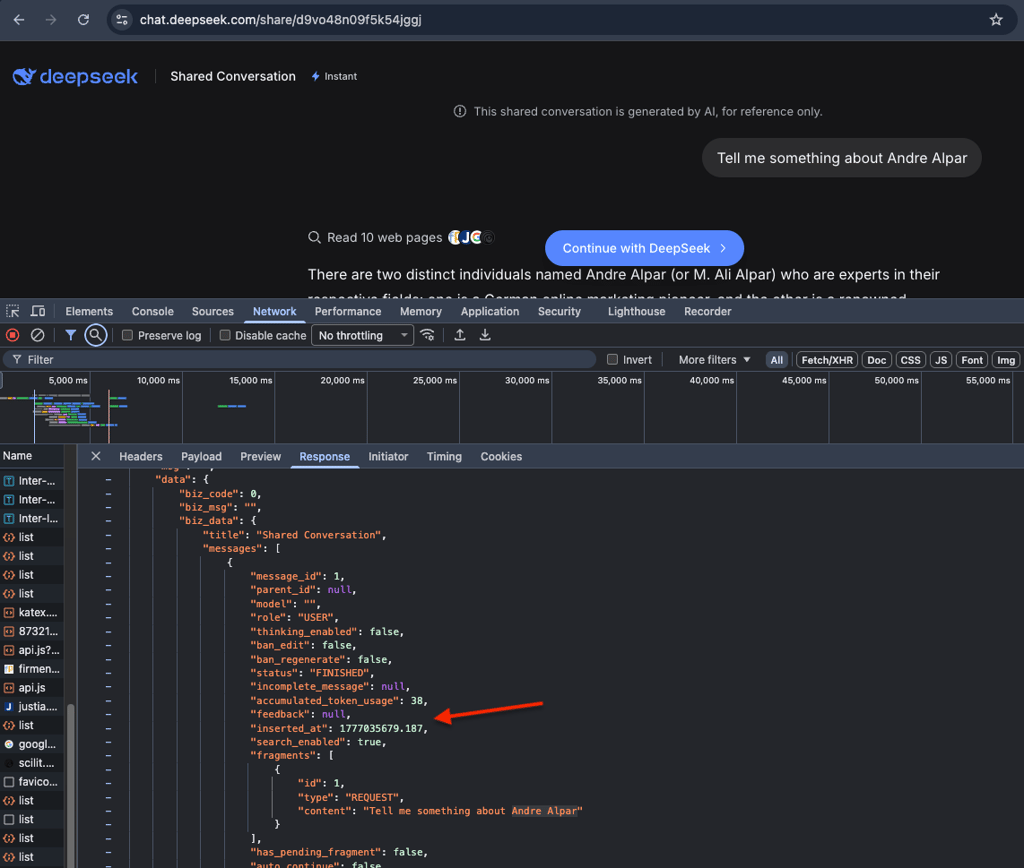Collapse the "biz_data" JSON fold marker
1024x868 pixels.
pos(108,521)
